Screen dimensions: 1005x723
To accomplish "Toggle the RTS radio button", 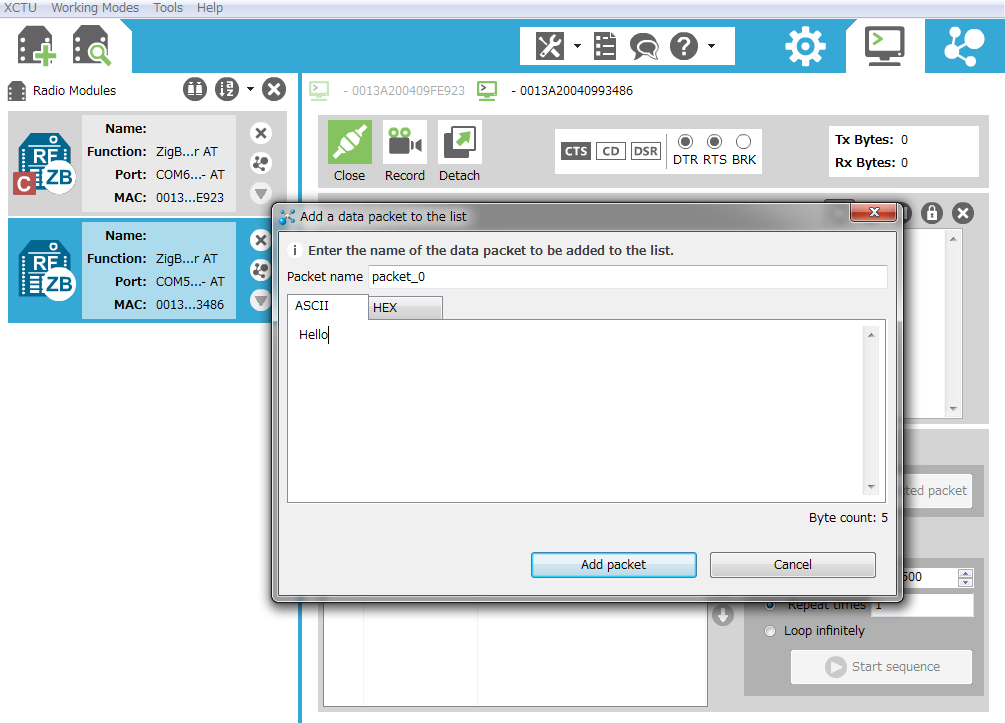I will (x=714, y=141).
